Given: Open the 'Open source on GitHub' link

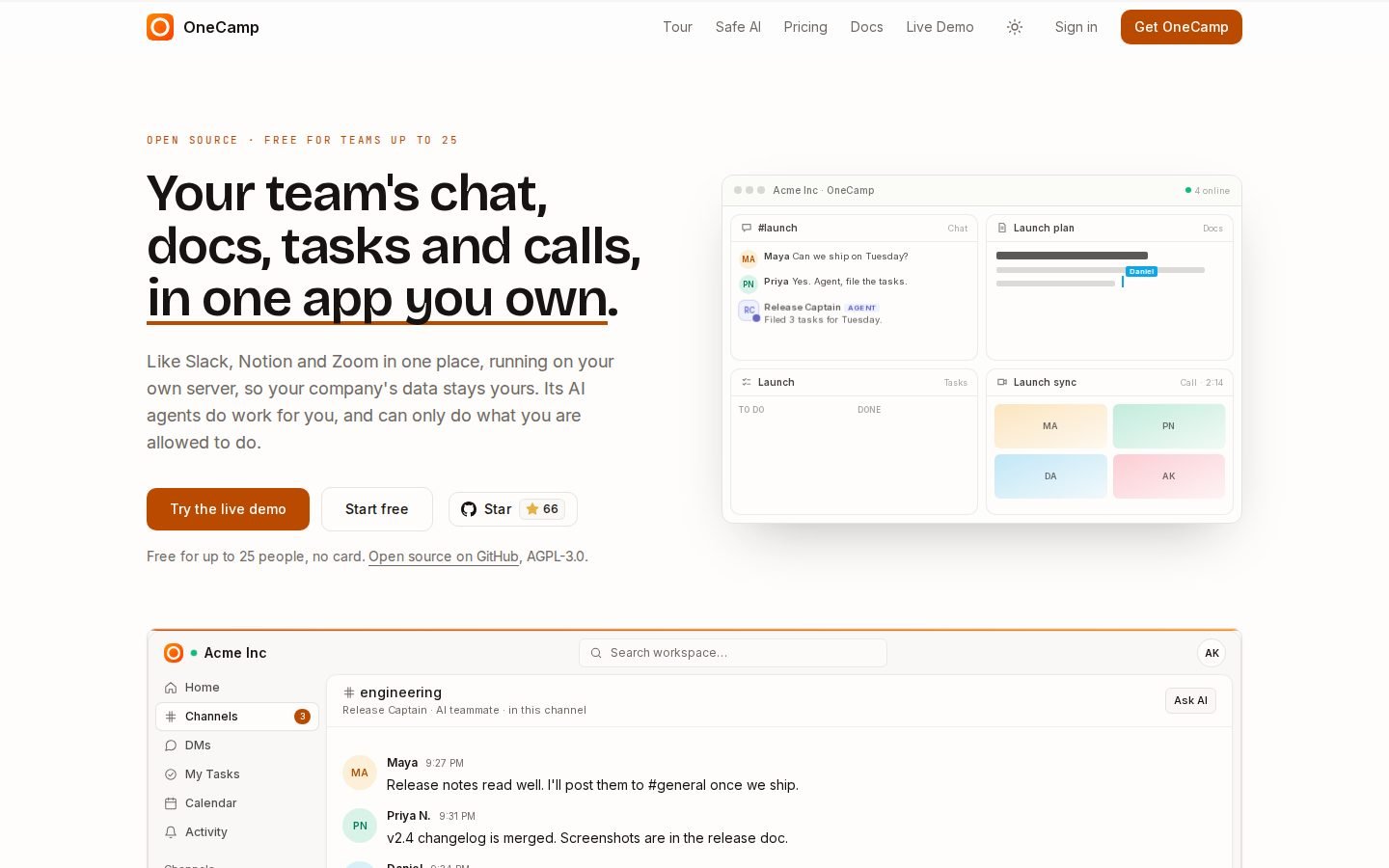Looking at the screenshot, I should click(444, 556).
